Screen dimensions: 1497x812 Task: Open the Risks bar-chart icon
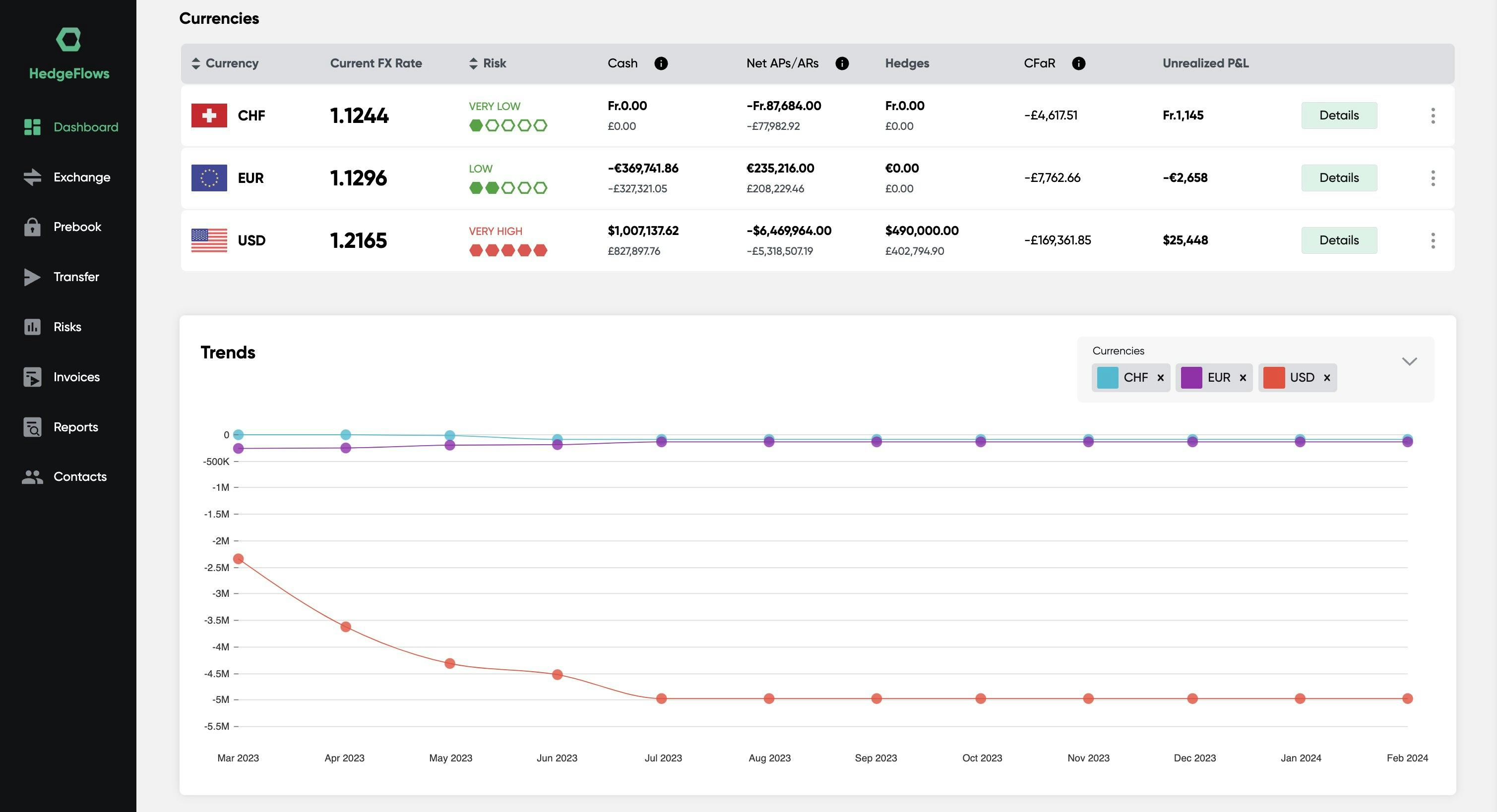(x=32, y=327)
